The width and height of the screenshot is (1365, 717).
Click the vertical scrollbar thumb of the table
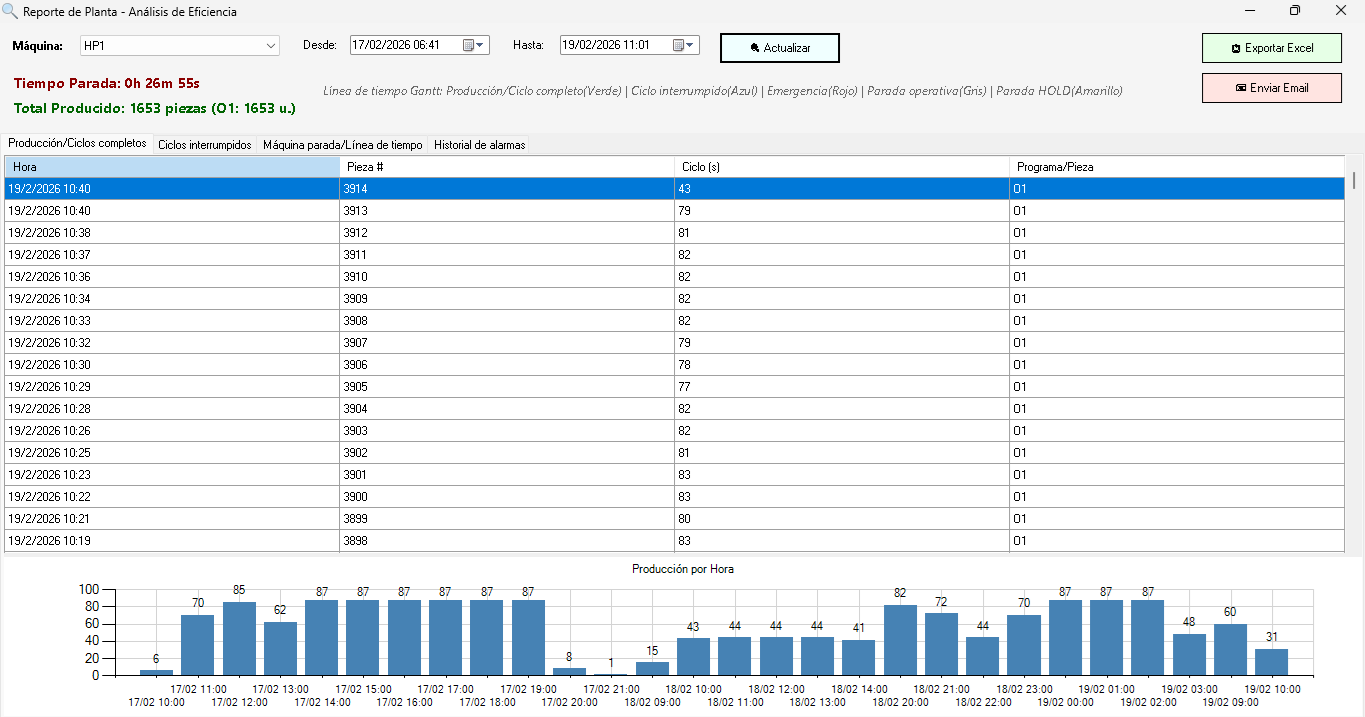(1355, 180)
